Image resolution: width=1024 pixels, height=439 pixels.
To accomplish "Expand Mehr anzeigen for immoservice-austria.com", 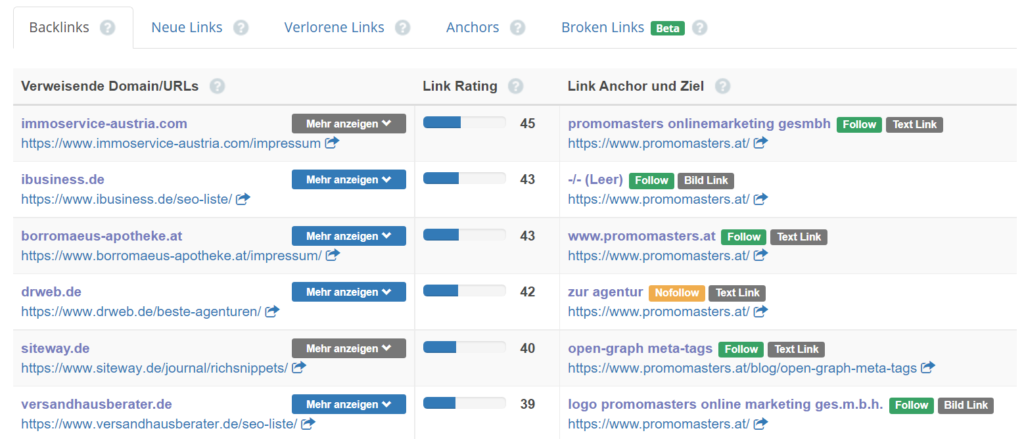I will coord(348,124).
